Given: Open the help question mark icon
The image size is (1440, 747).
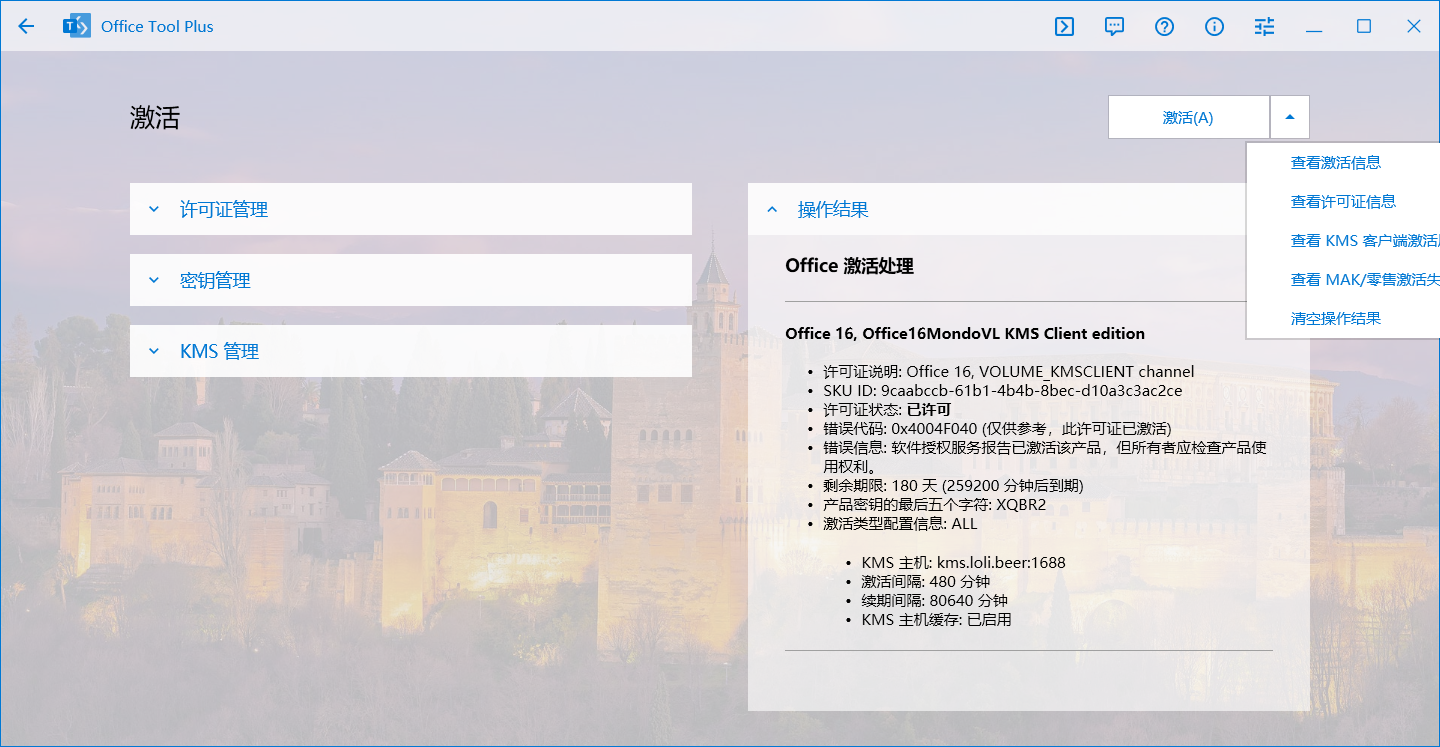Looking at the screenshot, I should click(x=1164, y=26).
